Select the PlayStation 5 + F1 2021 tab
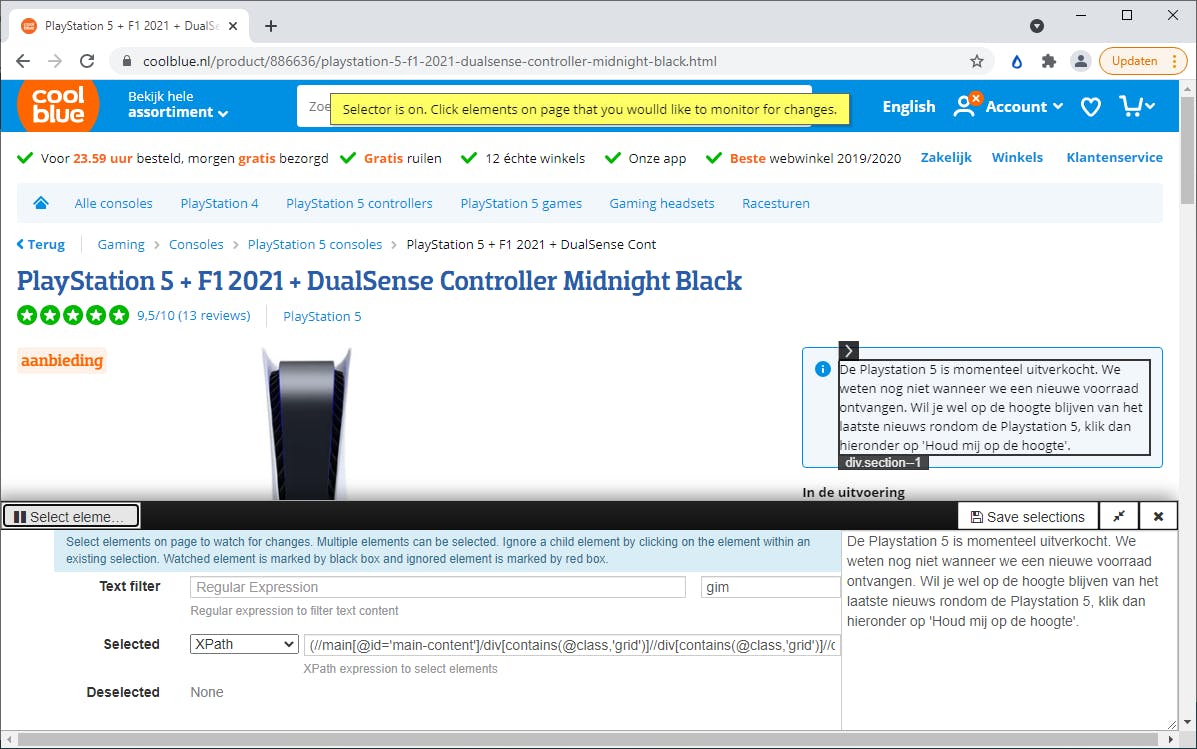Image resolution: width=1197 pixels, height=749 pixels. pyautogui.click(x=130, y=26)
